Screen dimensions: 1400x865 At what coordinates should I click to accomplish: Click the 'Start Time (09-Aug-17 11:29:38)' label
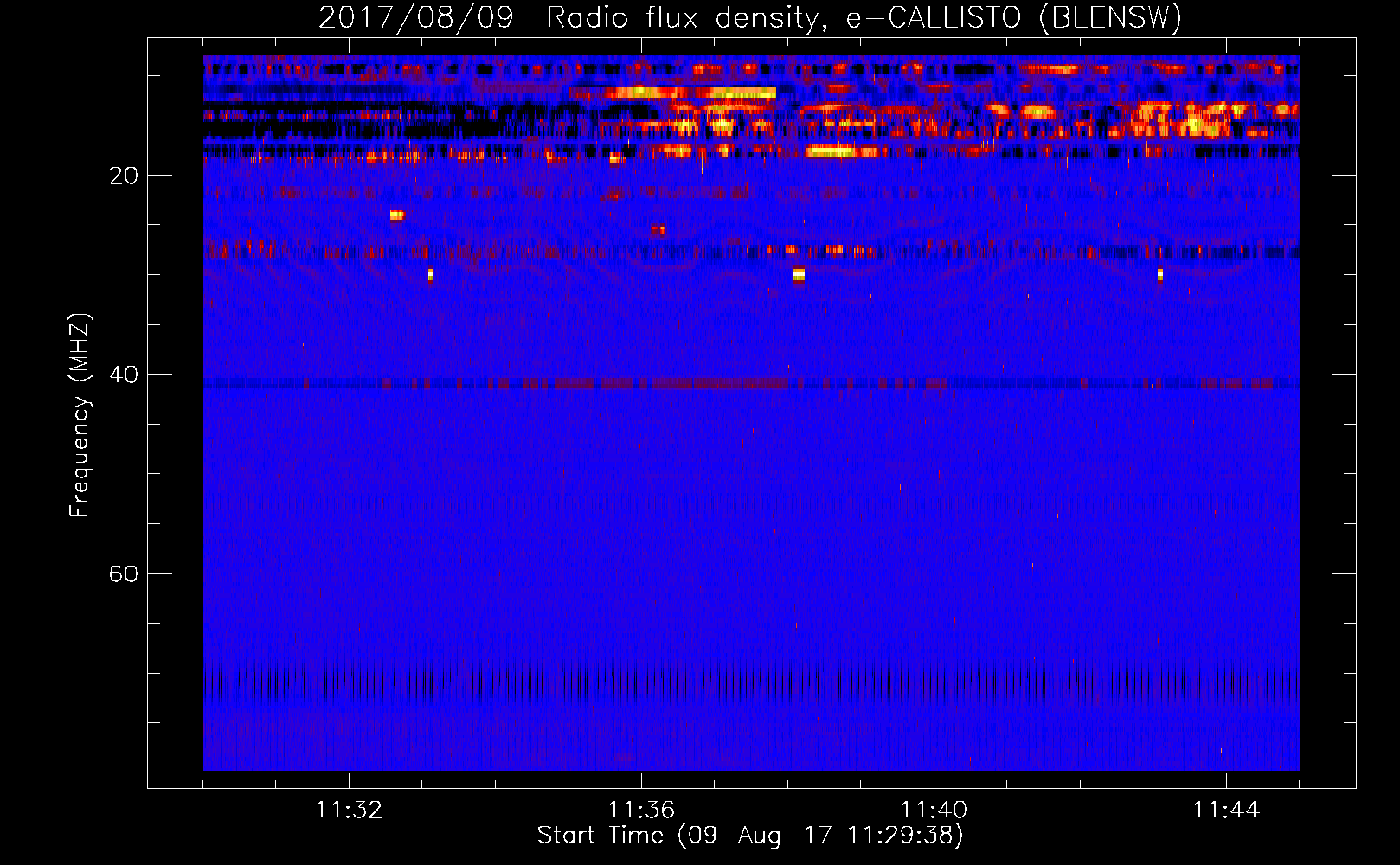[750, 836]
